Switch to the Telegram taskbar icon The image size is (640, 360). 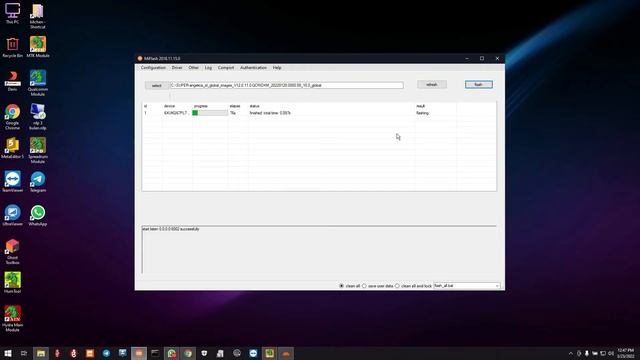106,353
